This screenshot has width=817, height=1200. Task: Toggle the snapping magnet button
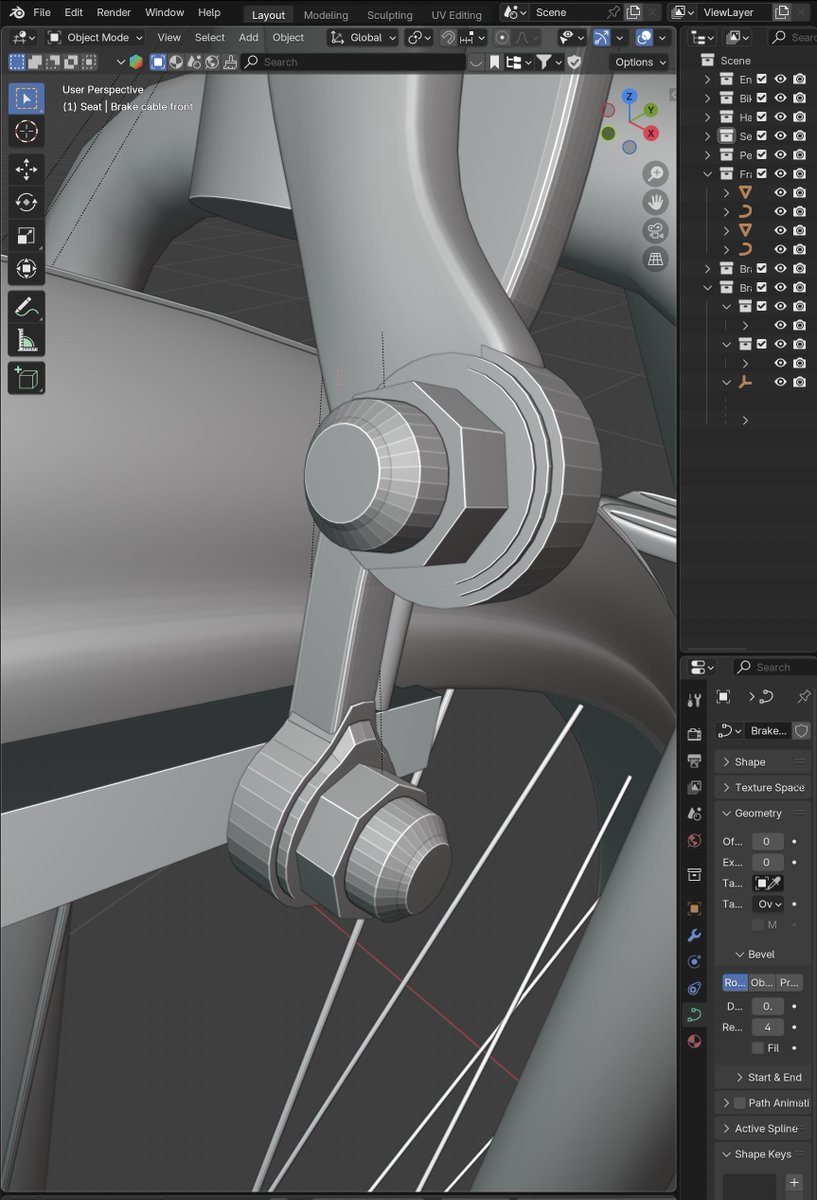(449, 37)
